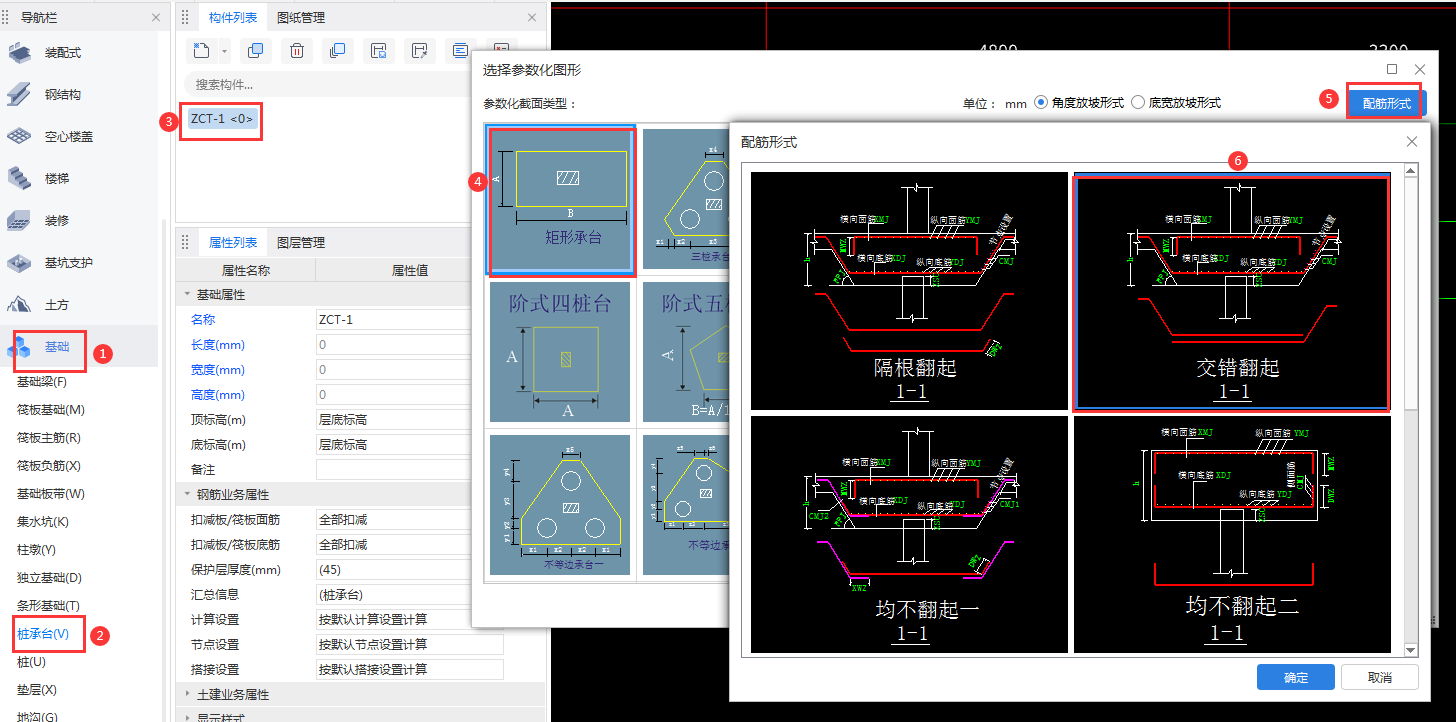Select 角度放坡形式 radio option
Viewport: 1456px width, 722px height.
point(1041,103)
